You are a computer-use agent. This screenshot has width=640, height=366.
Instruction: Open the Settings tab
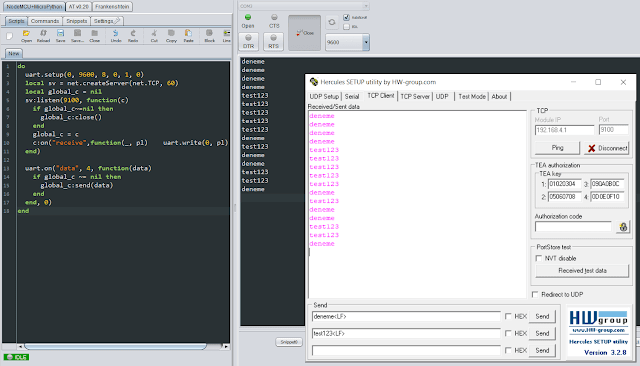pos(106,21)
